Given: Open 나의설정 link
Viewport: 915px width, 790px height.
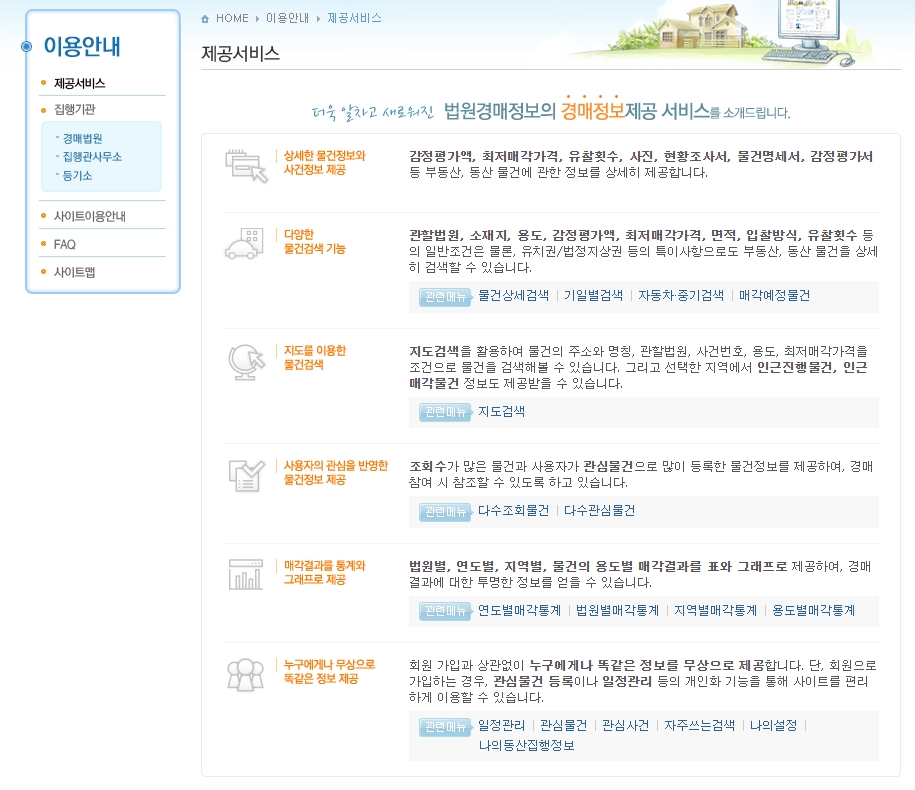Looking at the screenshot, I should point(774,725).
